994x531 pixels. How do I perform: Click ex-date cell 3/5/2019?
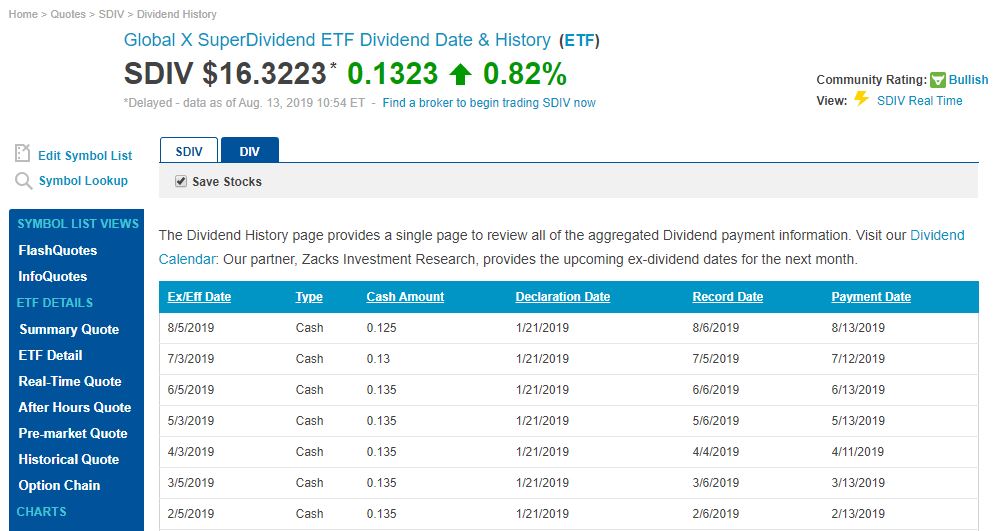coord(191,483)
